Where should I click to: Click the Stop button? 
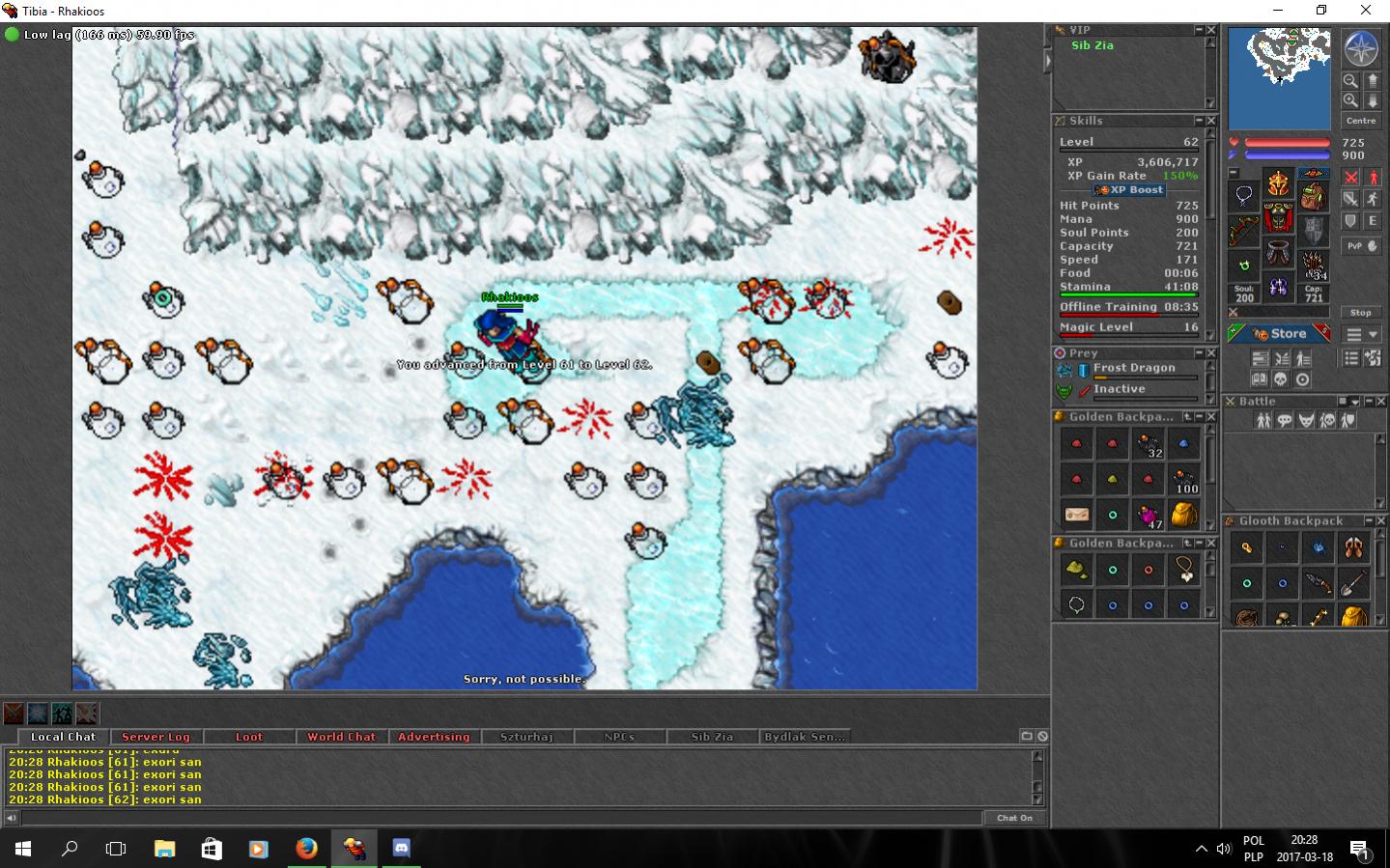[x=1361, y=313]
